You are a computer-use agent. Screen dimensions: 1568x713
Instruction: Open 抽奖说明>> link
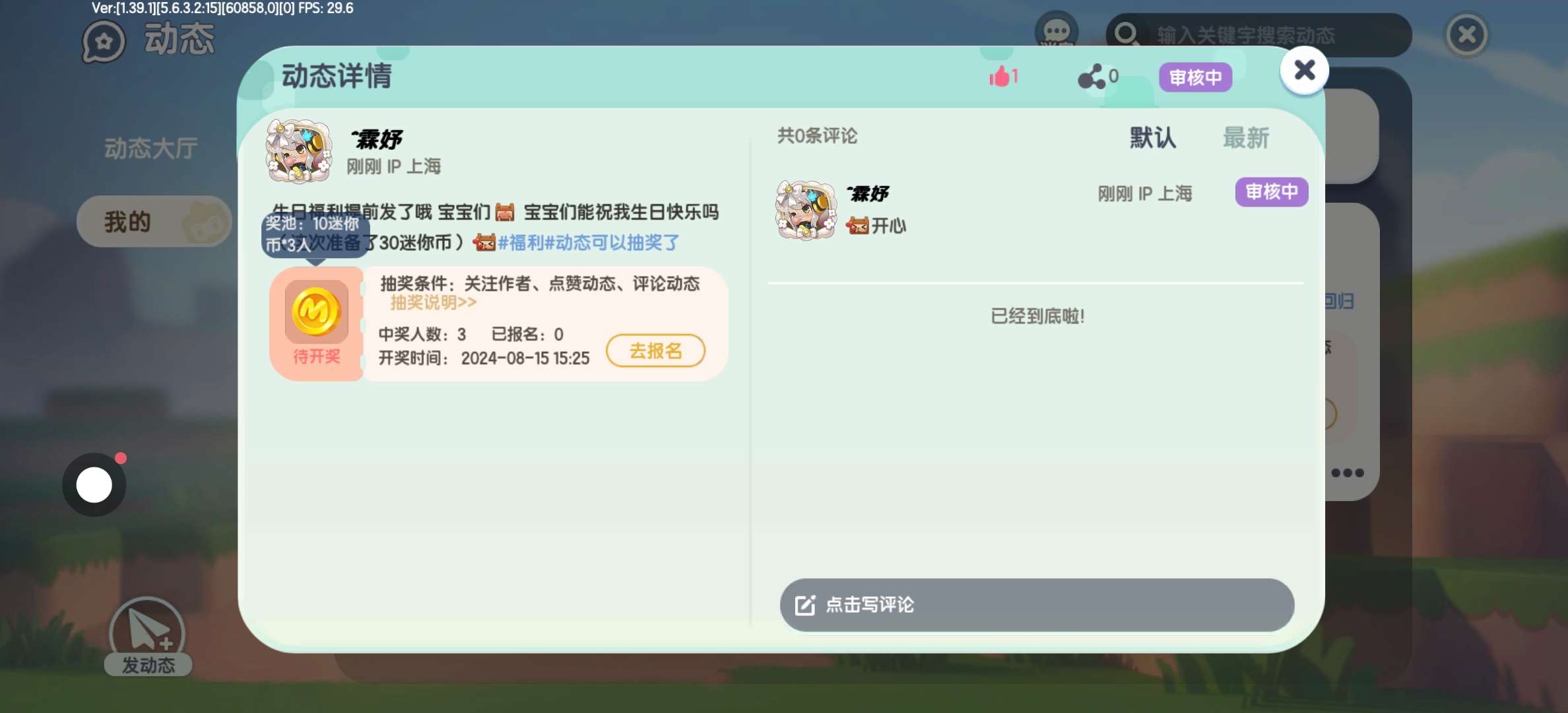(x=433, y=302)
